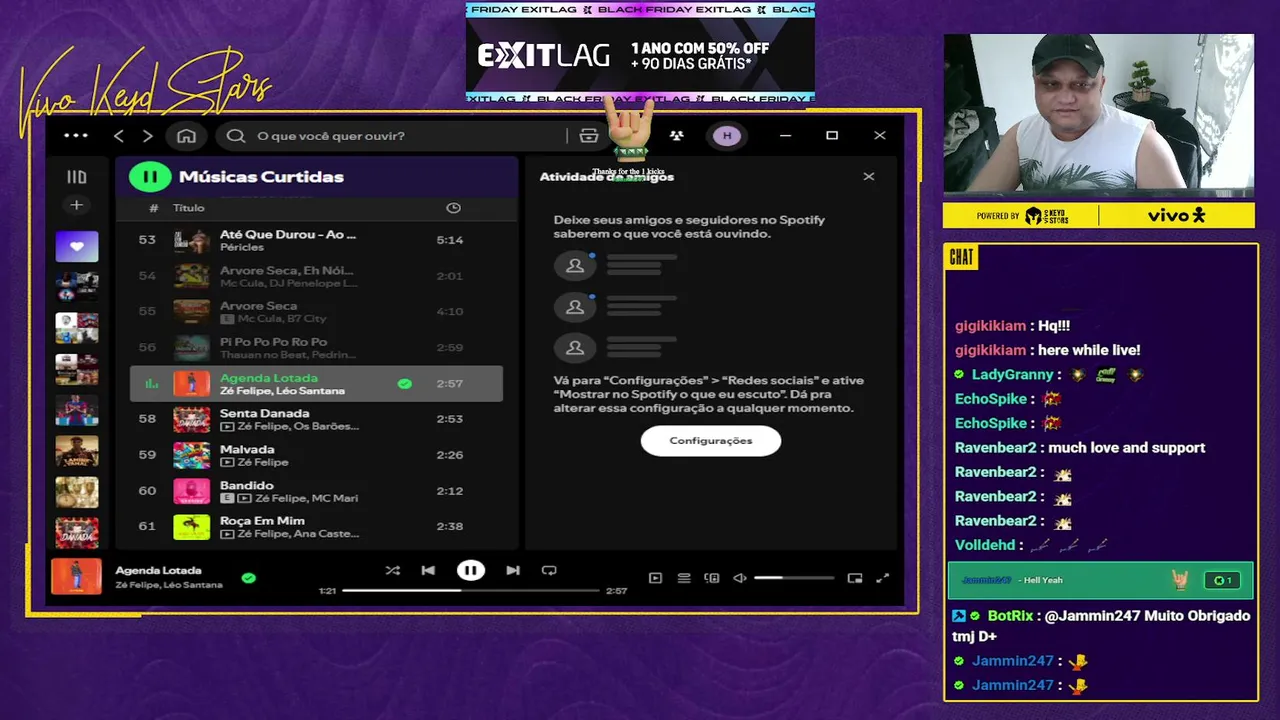1280x720 pixels.
Task: Click the equalizer icon on Agenda Lotada row
Action: 152,383
